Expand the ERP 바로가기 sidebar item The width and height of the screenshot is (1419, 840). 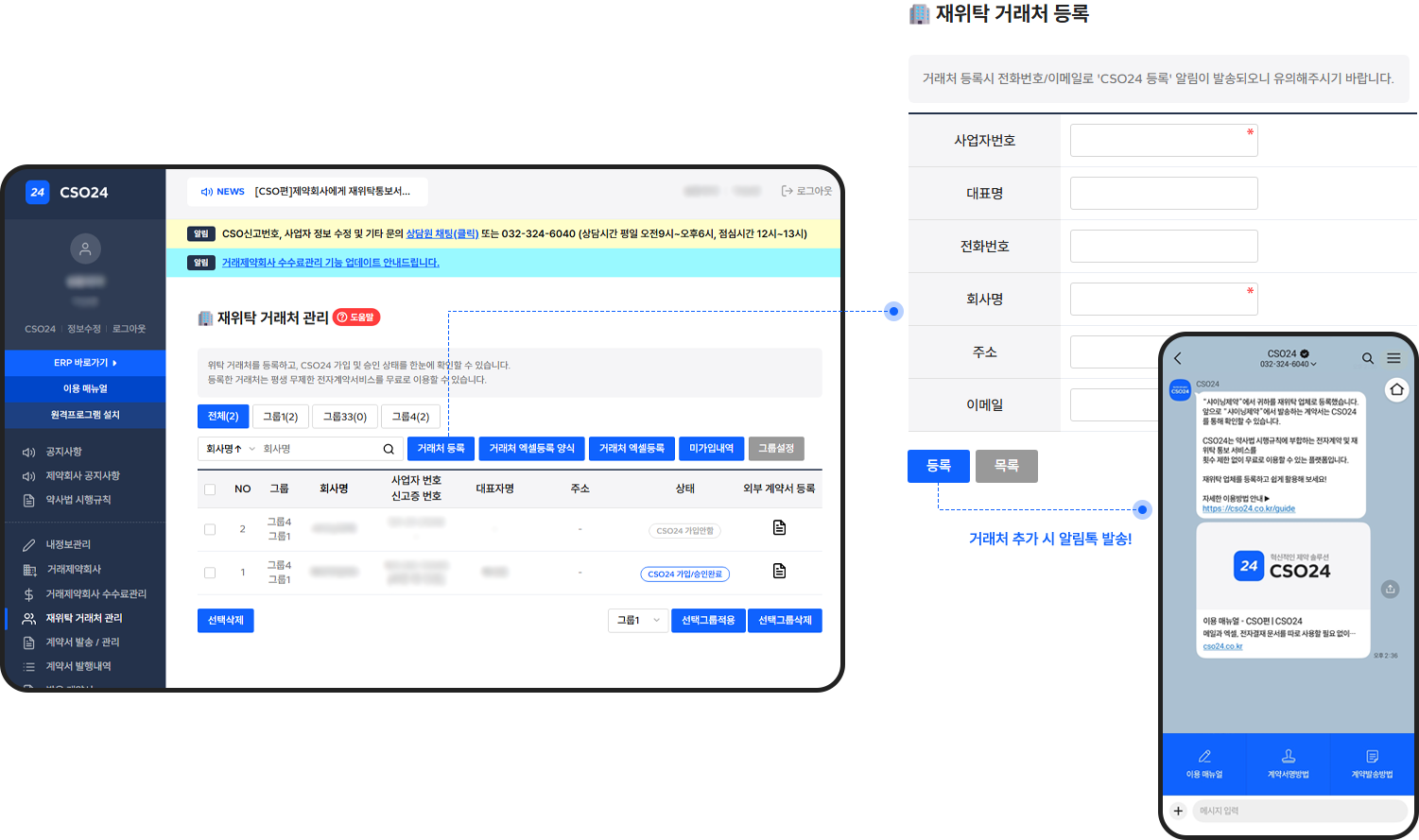tap(85, 363)
